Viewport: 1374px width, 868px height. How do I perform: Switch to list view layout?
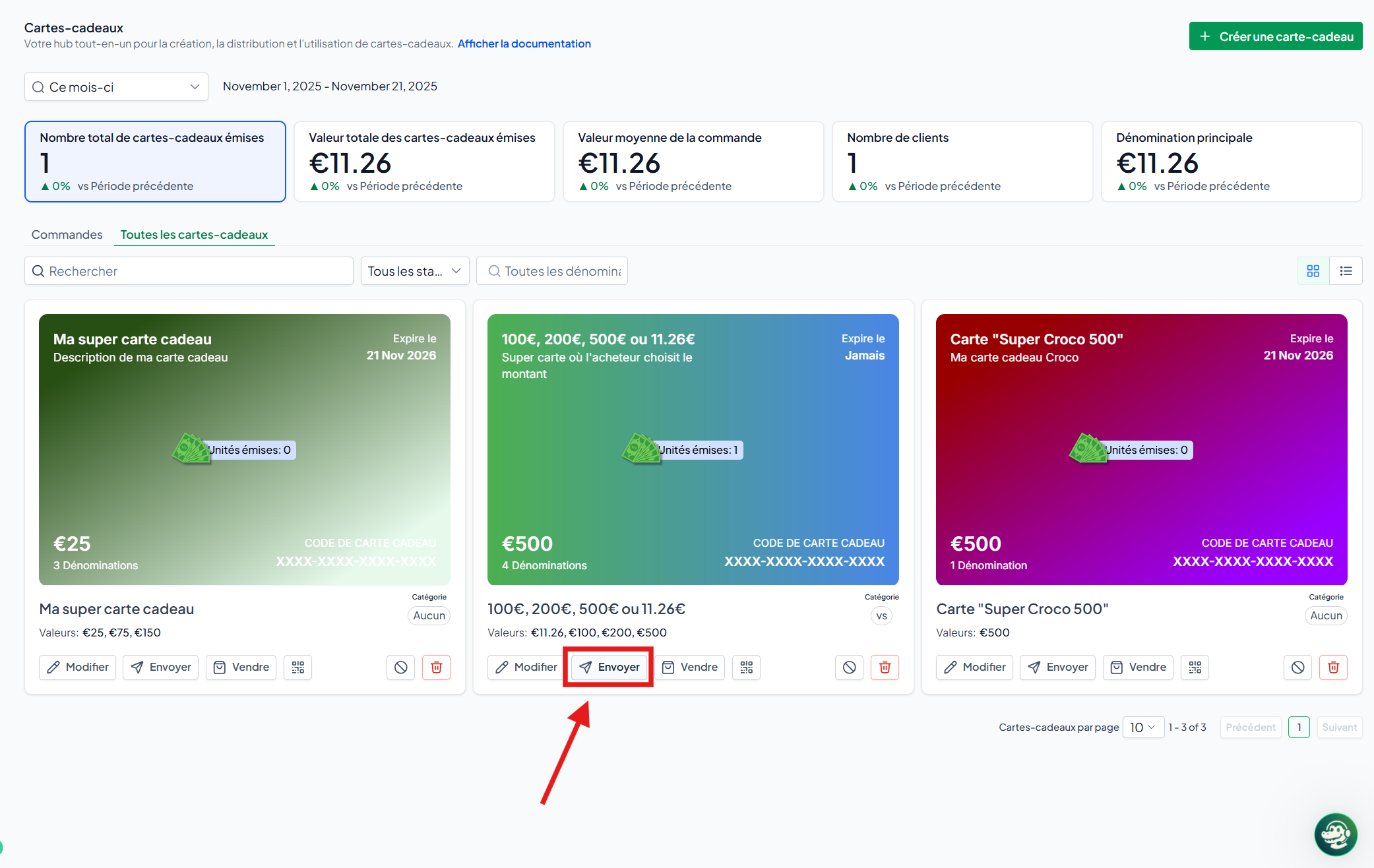pyautogui.click(x=1346, y=271)
